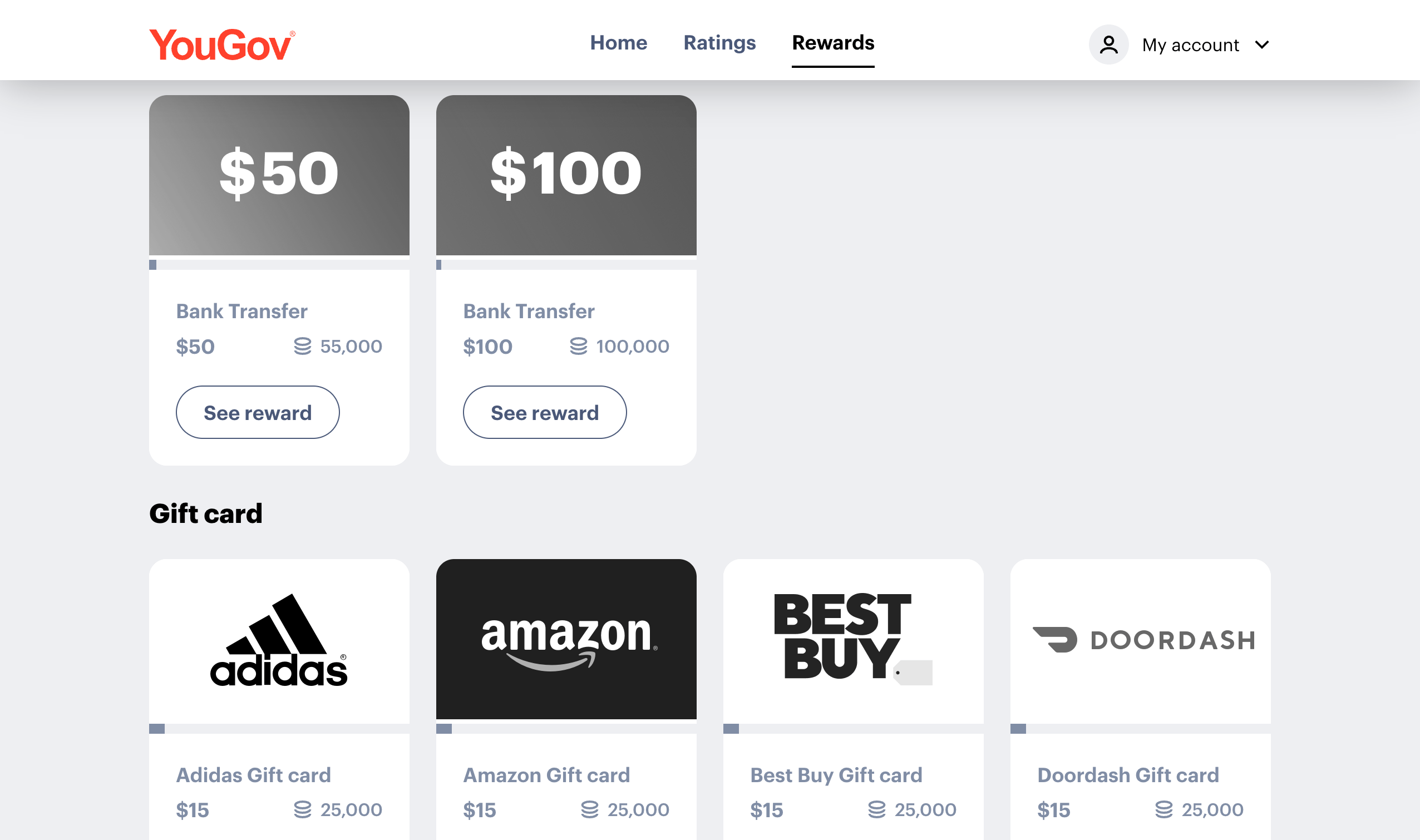The width and height of the screenshot is (1420, 840).
Task: Click the chevron next to My account
Action: click(x=1263, y=45)
